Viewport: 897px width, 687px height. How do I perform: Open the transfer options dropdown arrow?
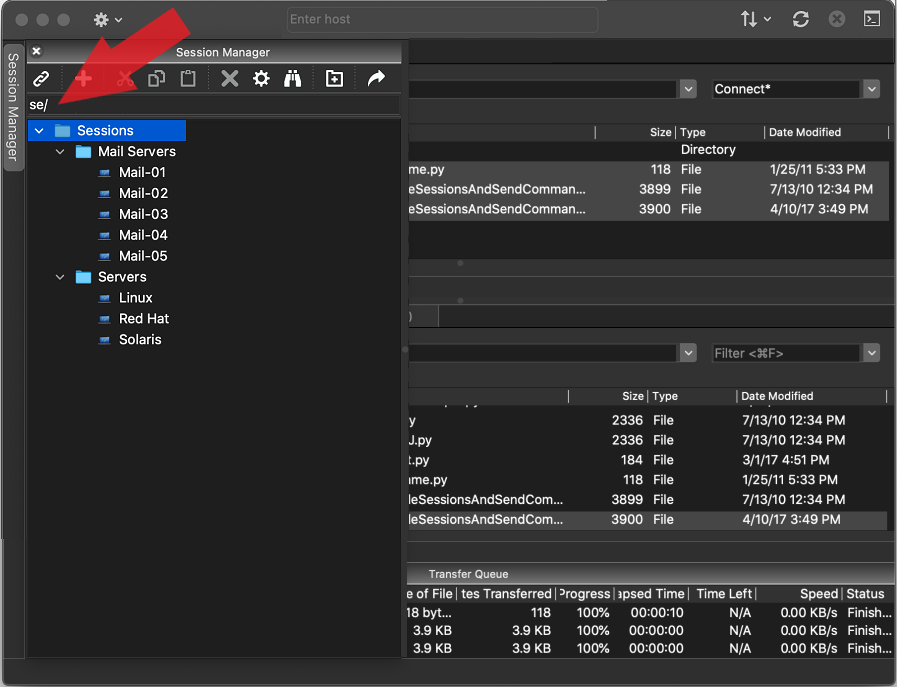(x=768, y=19)
